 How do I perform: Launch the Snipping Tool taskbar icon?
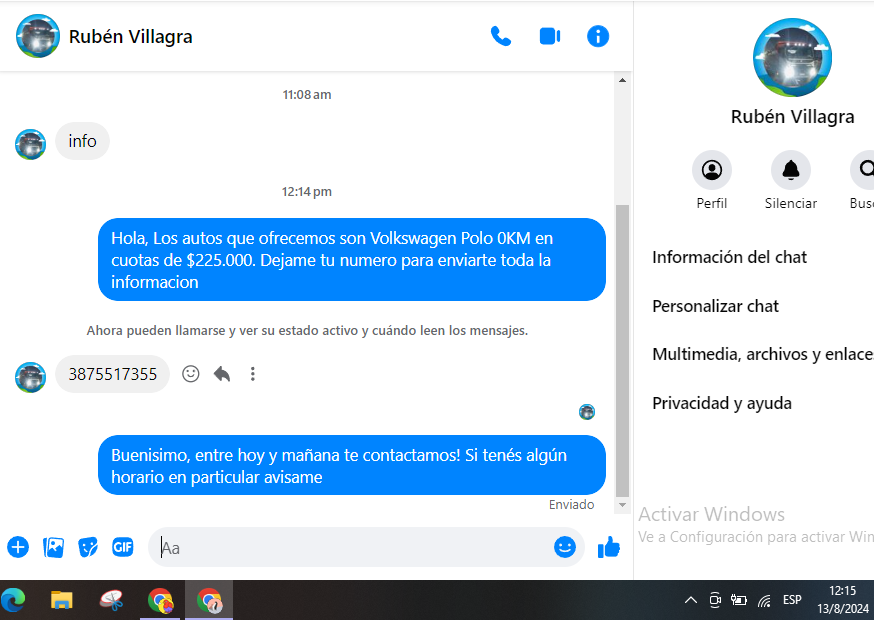(x=111, y=600)
